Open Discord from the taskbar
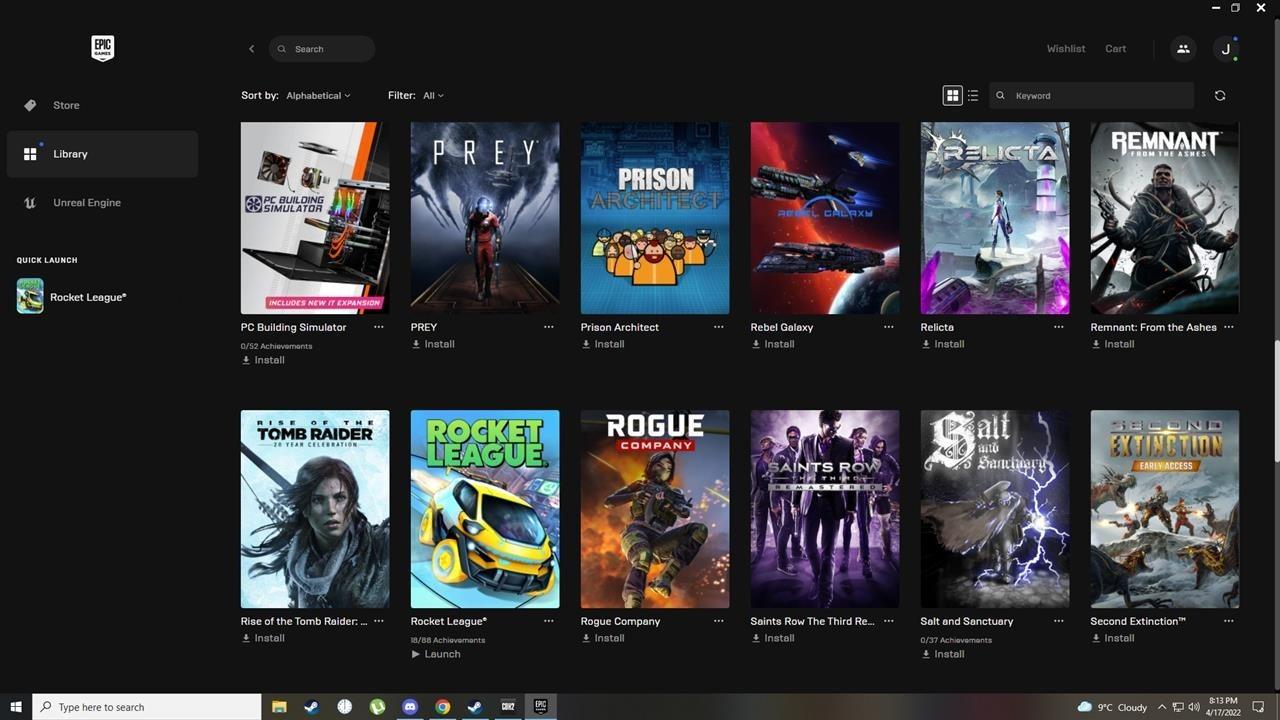The width and height of the screenshot is (1280, 720). point(409,707)
